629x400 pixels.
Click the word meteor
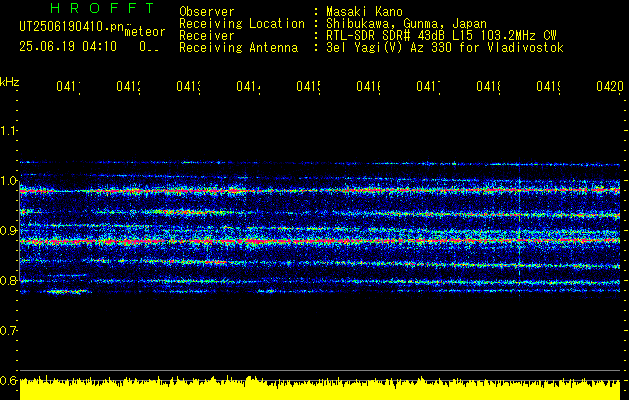(x=145, y=32)
